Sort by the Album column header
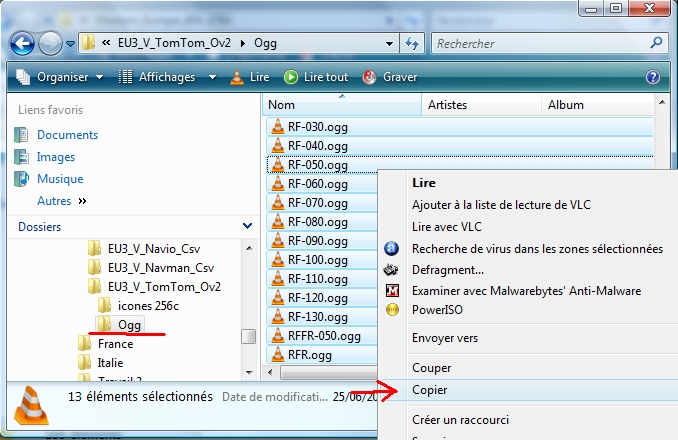This screenshot has width=678, height=440. click(597, 105)
